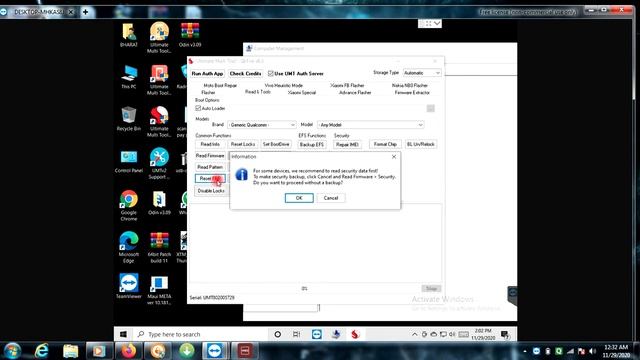Click the Backup EFS button
The height and width of the screenshot is (360, 640).
pos(311,144)
